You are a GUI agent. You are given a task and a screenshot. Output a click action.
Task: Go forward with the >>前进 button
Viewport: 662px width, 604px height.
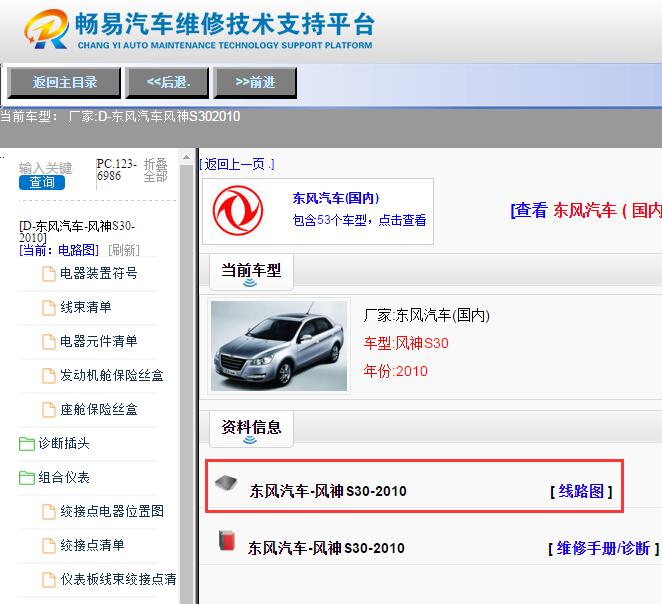click(x=255, y=82)
